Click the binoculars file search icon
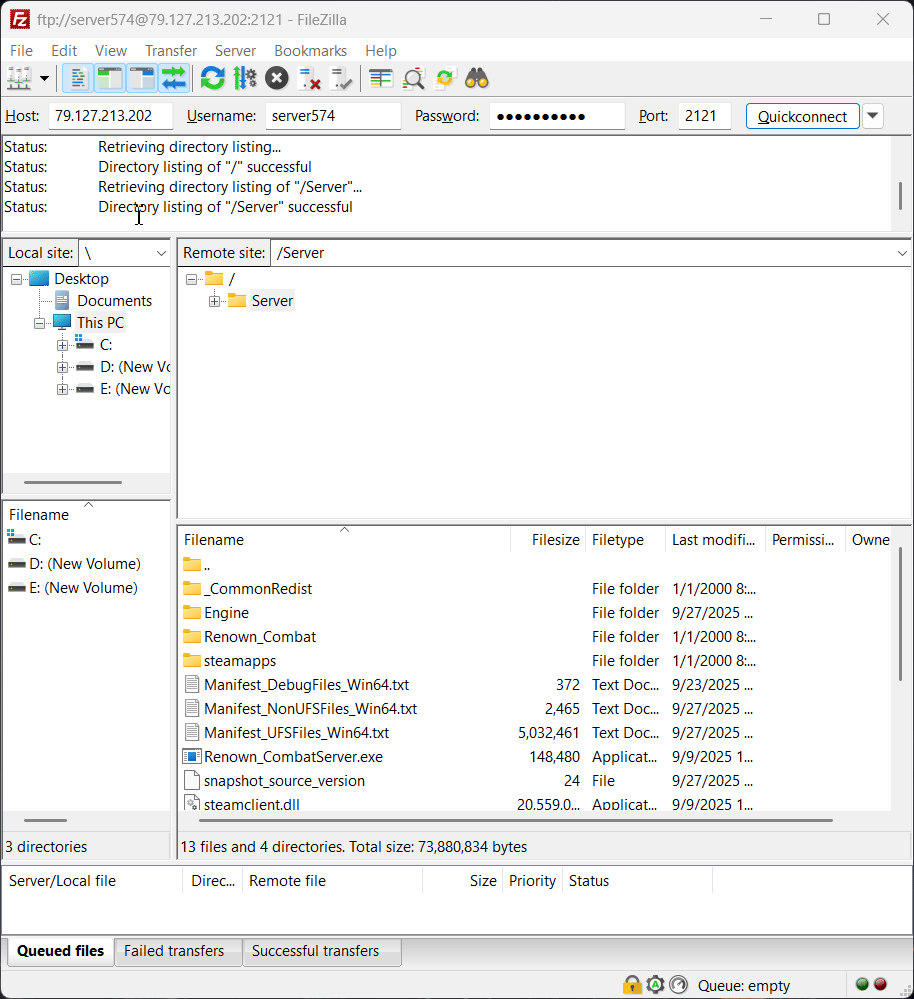The width and height of the screenshot is (914, 999). pos(476,78)
